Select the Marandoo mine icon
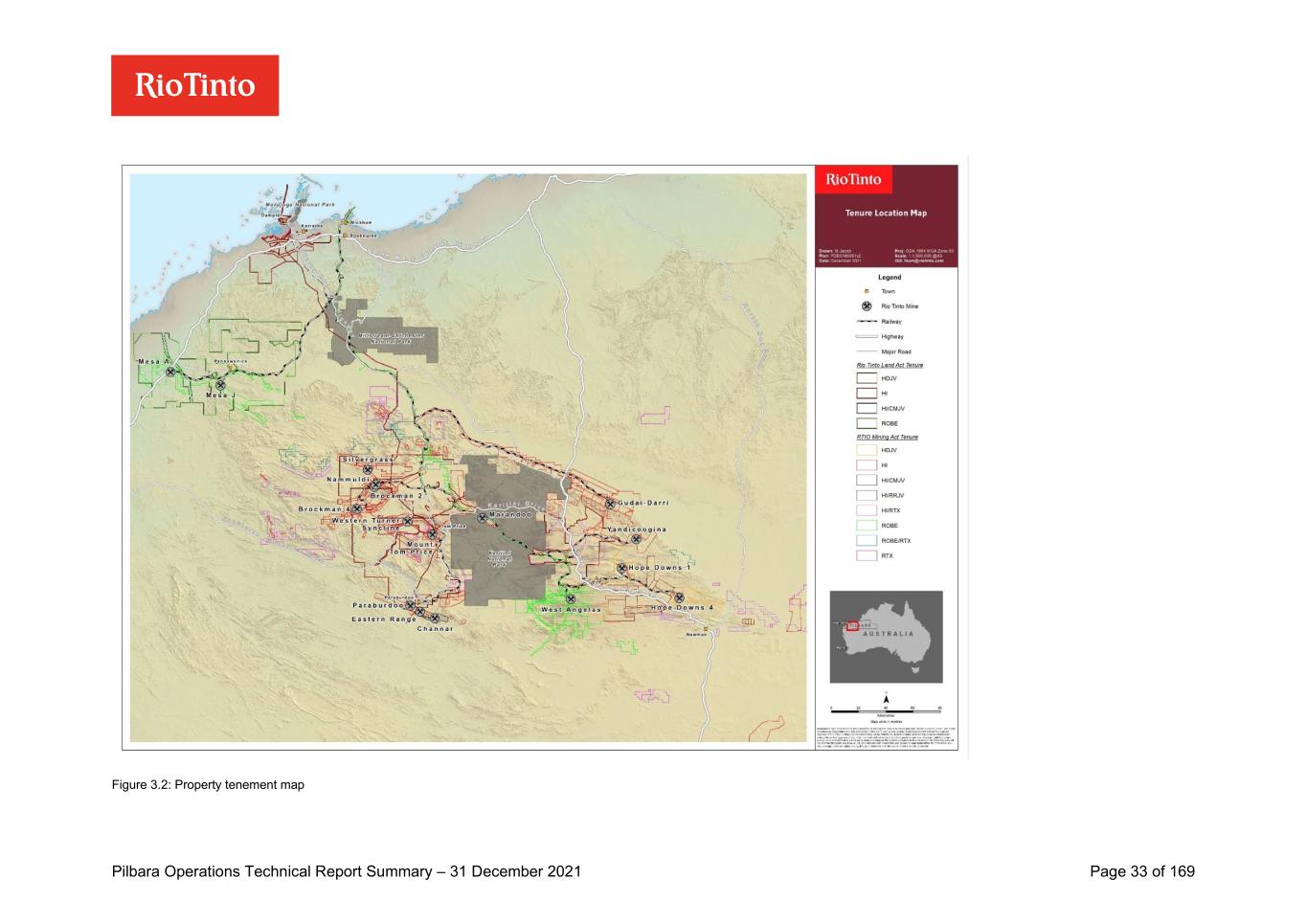 point(483,517)
